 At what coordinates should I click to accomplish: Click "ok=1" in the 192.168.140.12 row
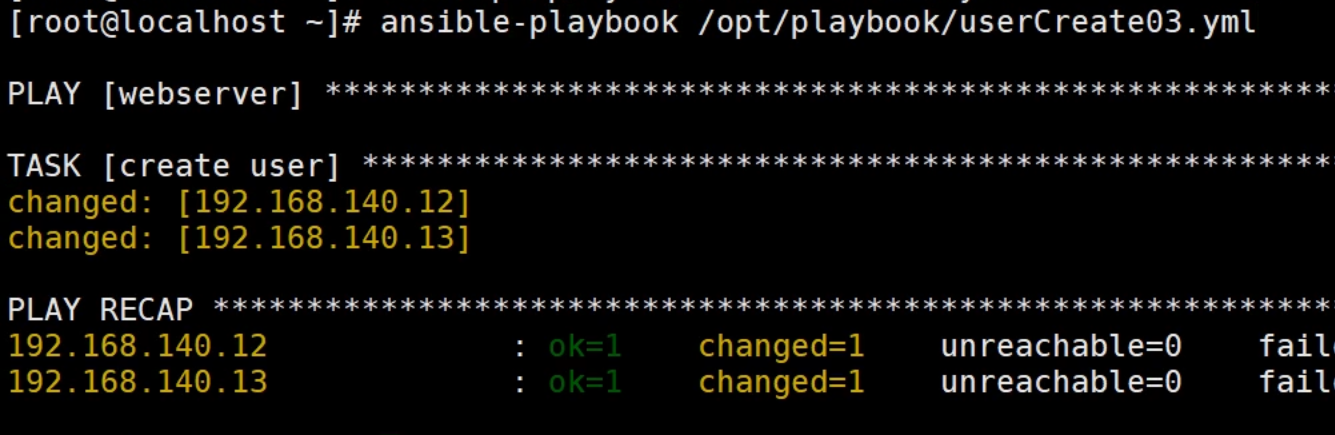(585, 346)
